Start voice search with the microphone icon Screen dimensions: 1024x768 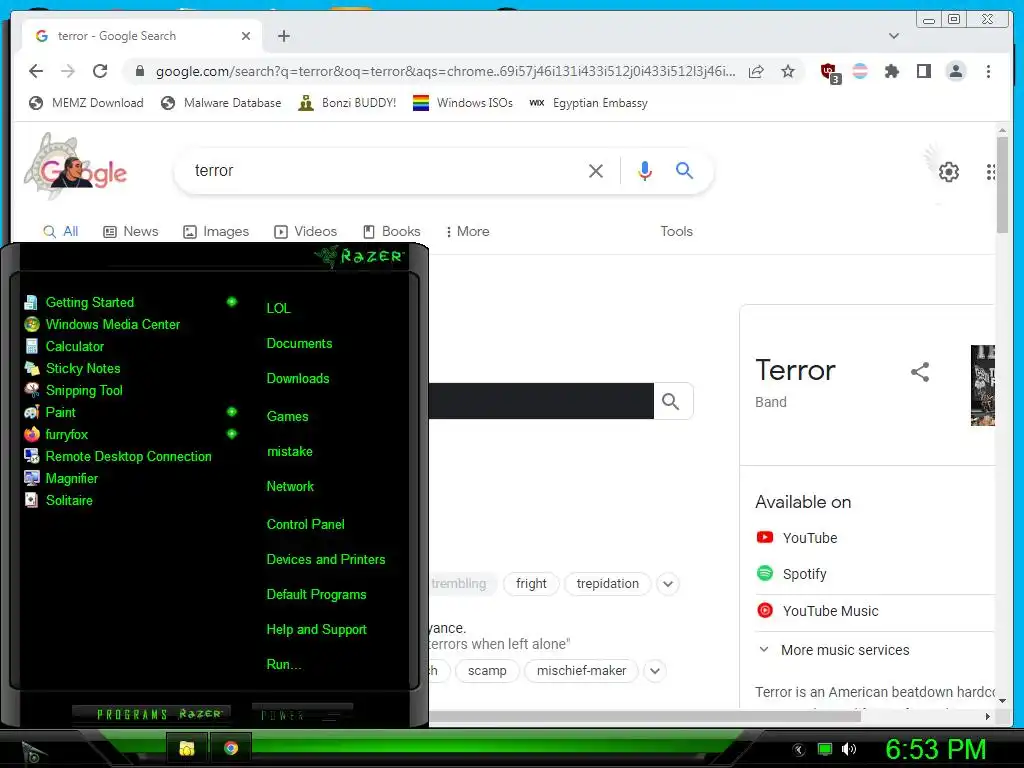point(645,170)
